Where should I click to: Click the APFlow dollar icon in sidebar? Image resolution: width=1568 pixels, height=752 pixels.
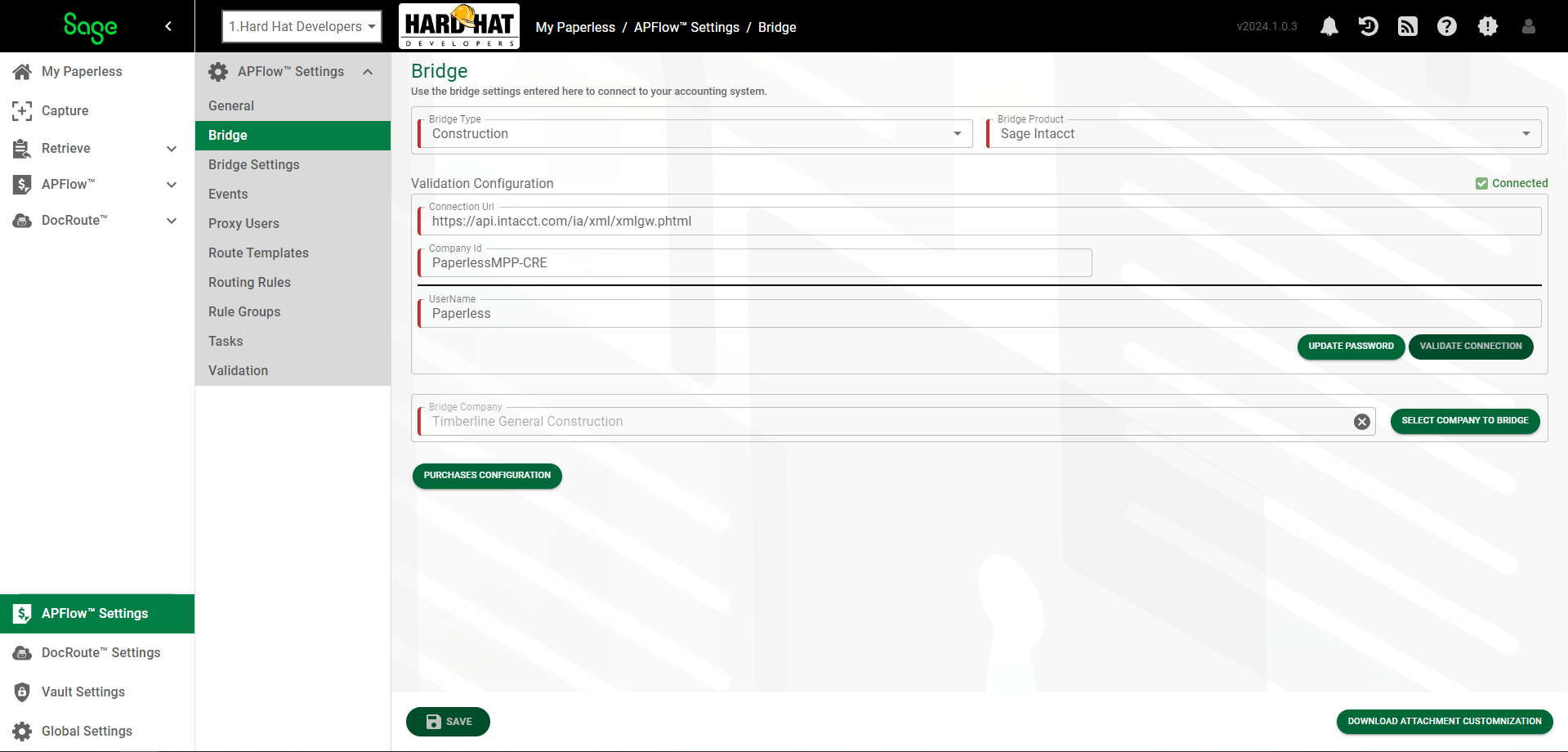22,184
